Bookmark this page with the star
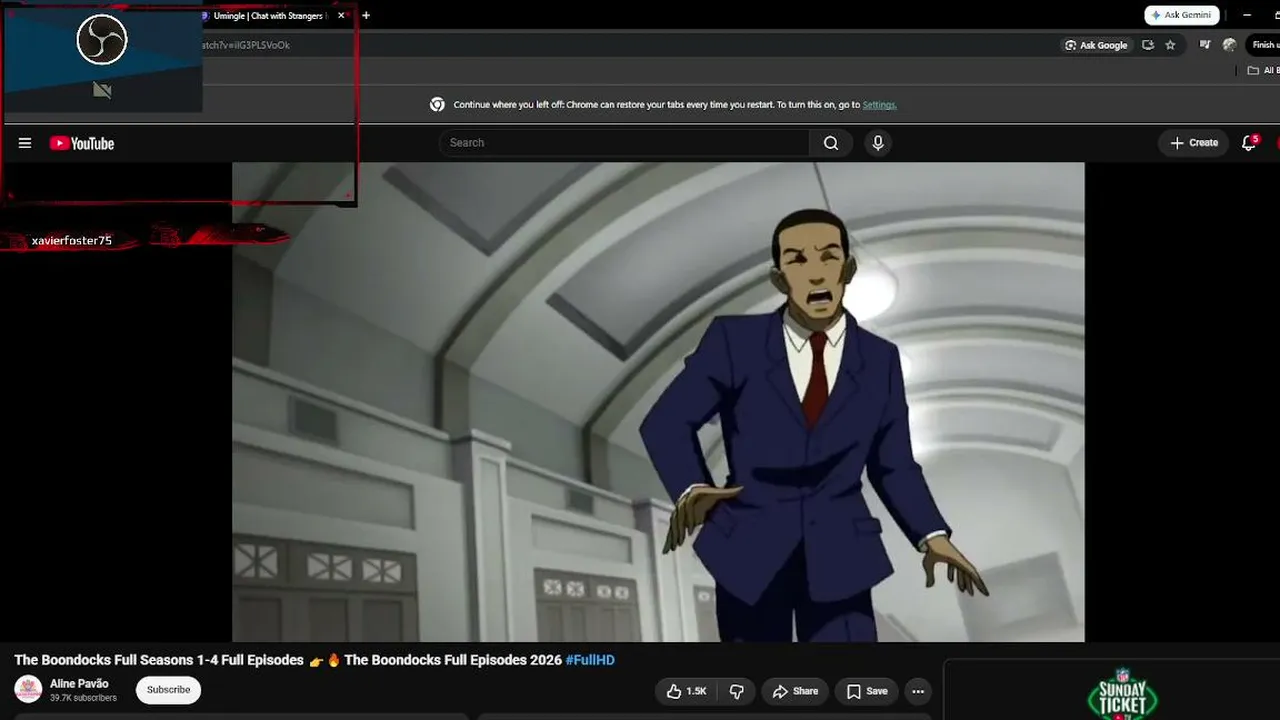Viewport: 1280px width, 720px height. click(1170, 45)
